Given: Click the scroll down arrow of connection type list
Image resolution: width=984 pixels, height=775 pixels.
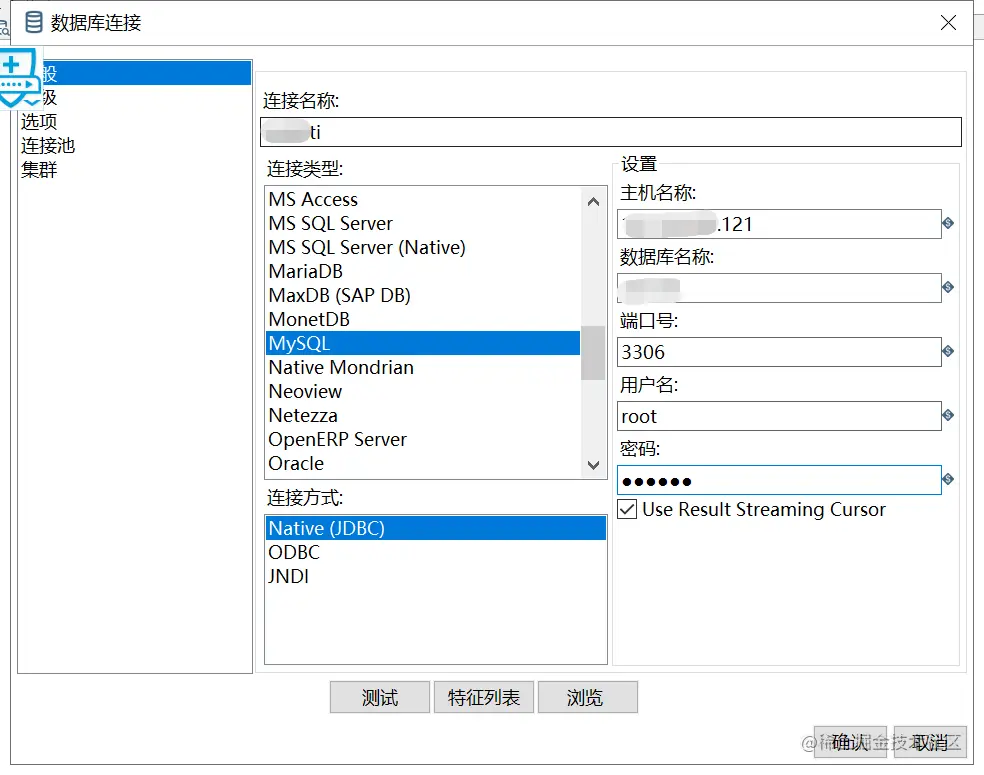Looking at the screenshot, I should click(x=593, y=465).
